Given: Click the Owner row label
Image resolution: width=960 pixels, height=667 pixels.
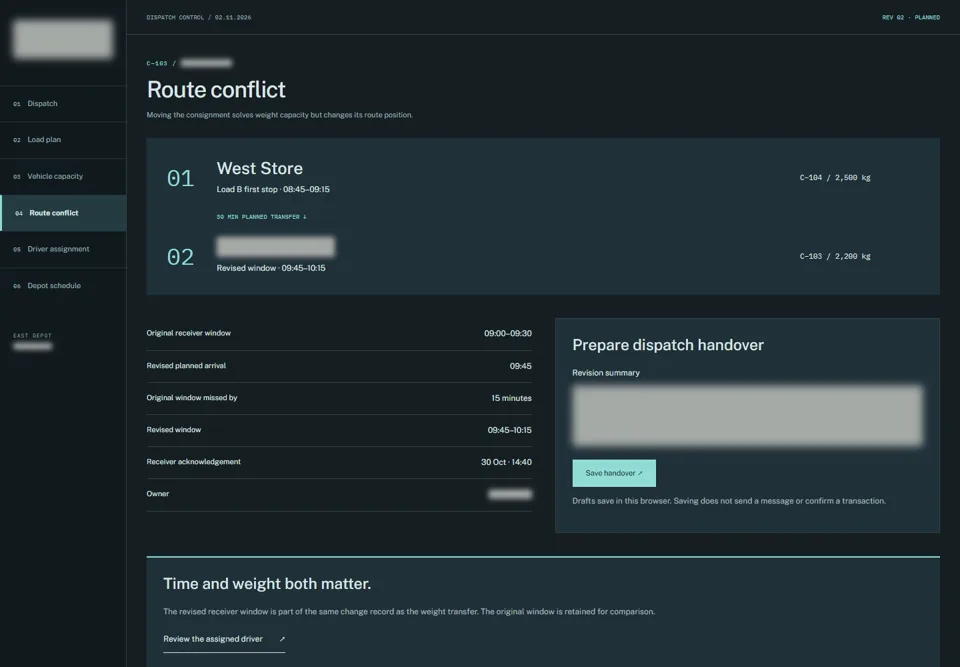Looking at the screenshot, I should tap(157, 494).
